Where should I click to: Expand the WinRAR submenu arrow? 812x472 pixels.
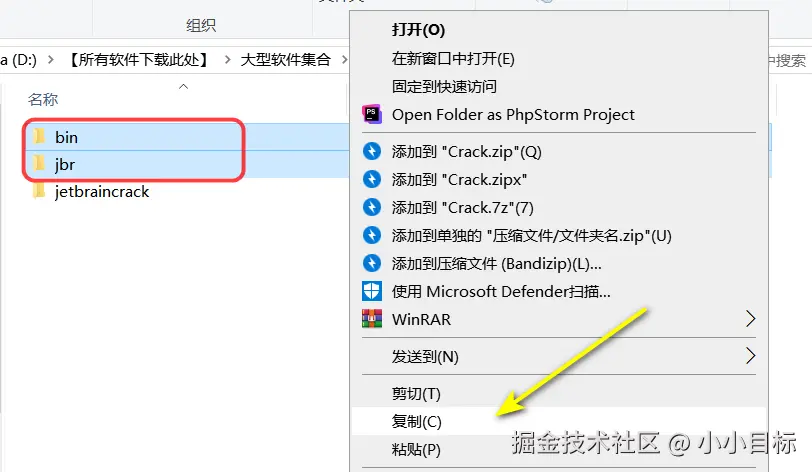(750, 320)
